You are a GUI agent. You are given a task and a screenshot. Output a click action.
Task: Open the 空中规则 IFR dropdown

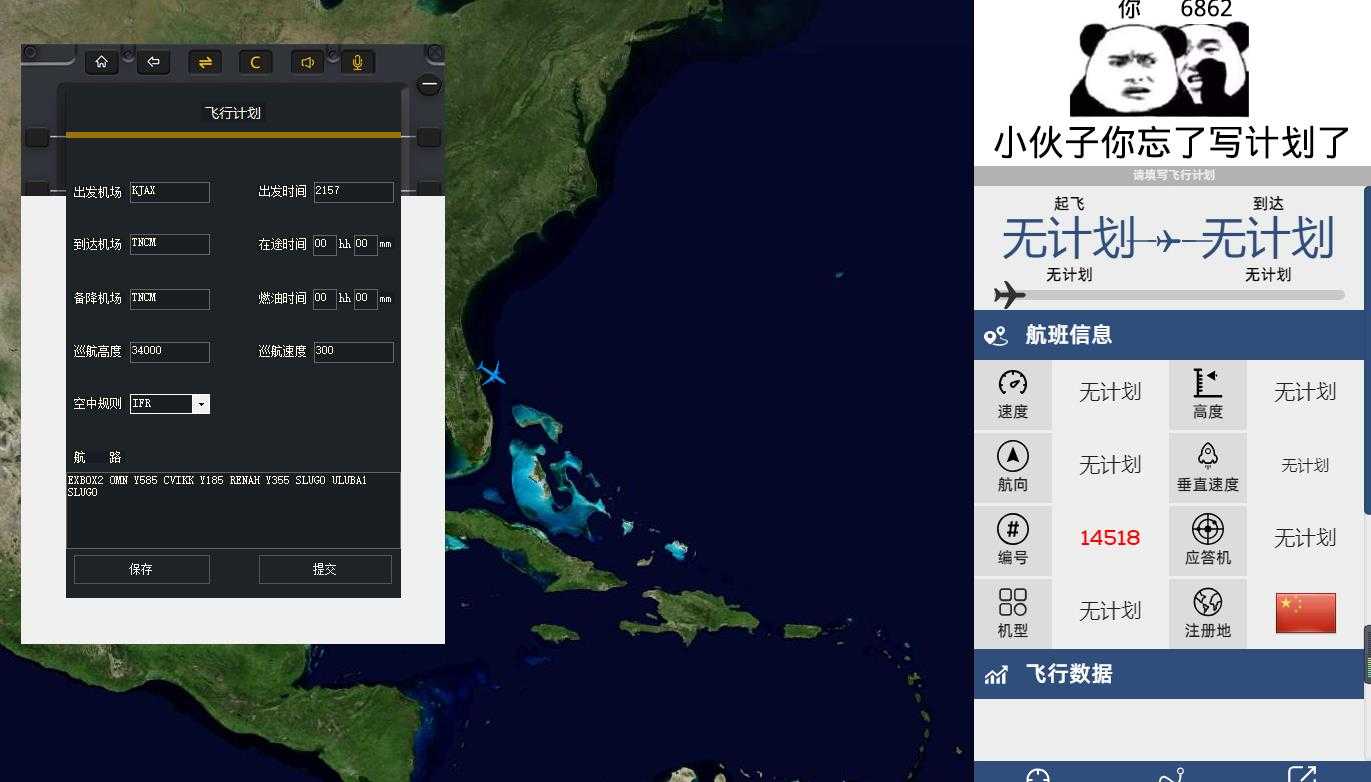[200, 404]
